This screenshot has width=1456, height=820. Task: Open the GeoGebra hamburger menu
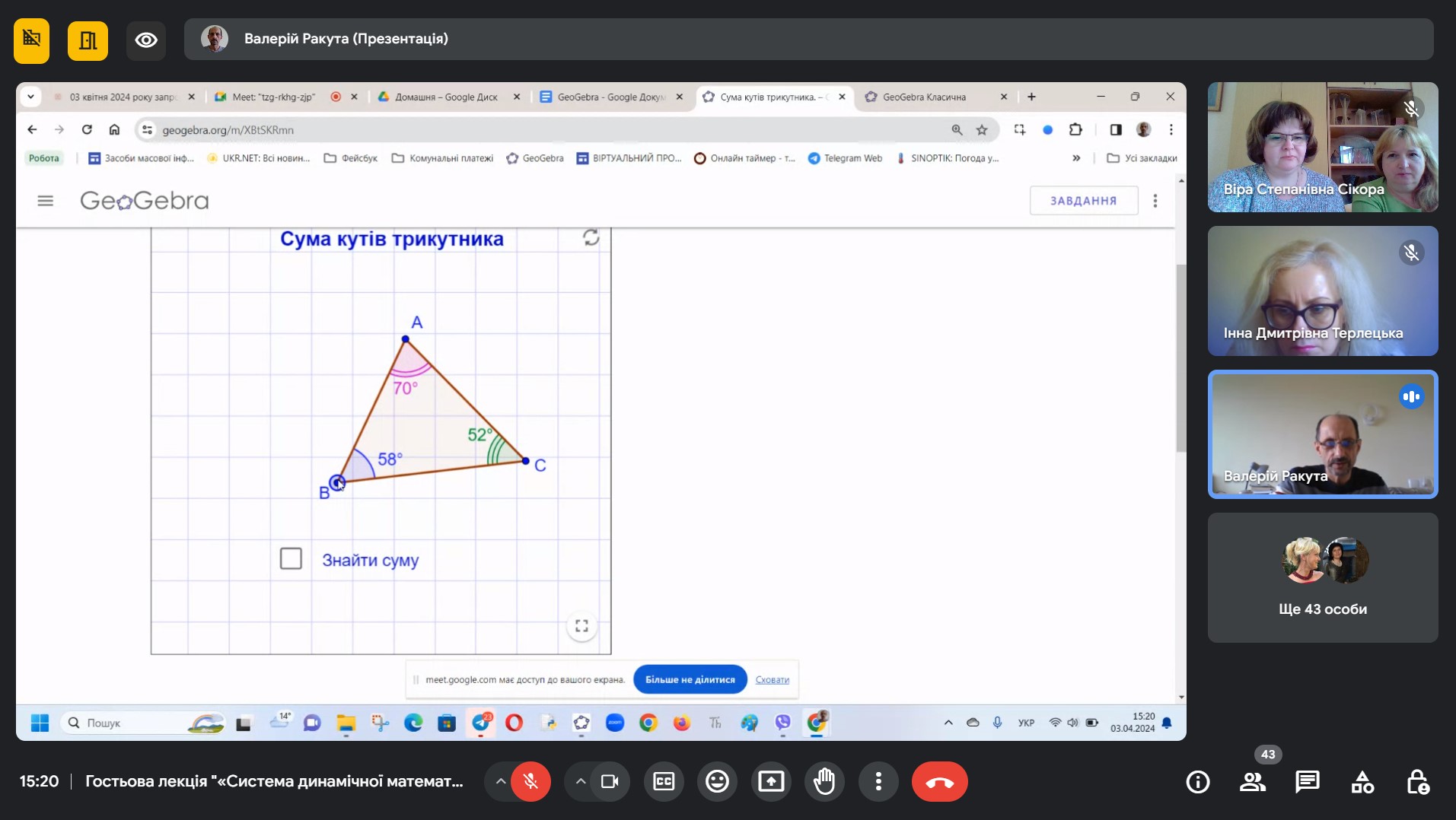(x=46, y=201)
